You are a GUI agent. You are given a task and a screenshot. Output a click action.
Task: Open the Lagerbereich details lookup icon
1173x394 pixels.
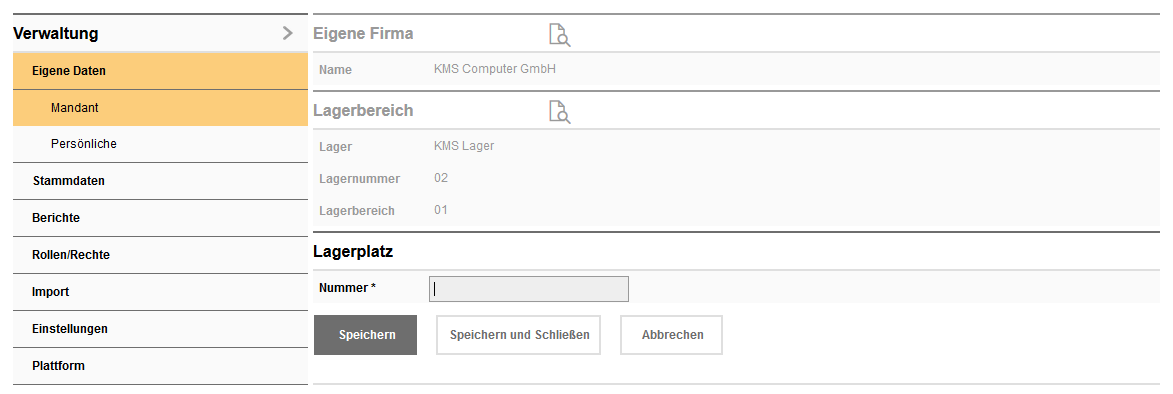point(560,111)
